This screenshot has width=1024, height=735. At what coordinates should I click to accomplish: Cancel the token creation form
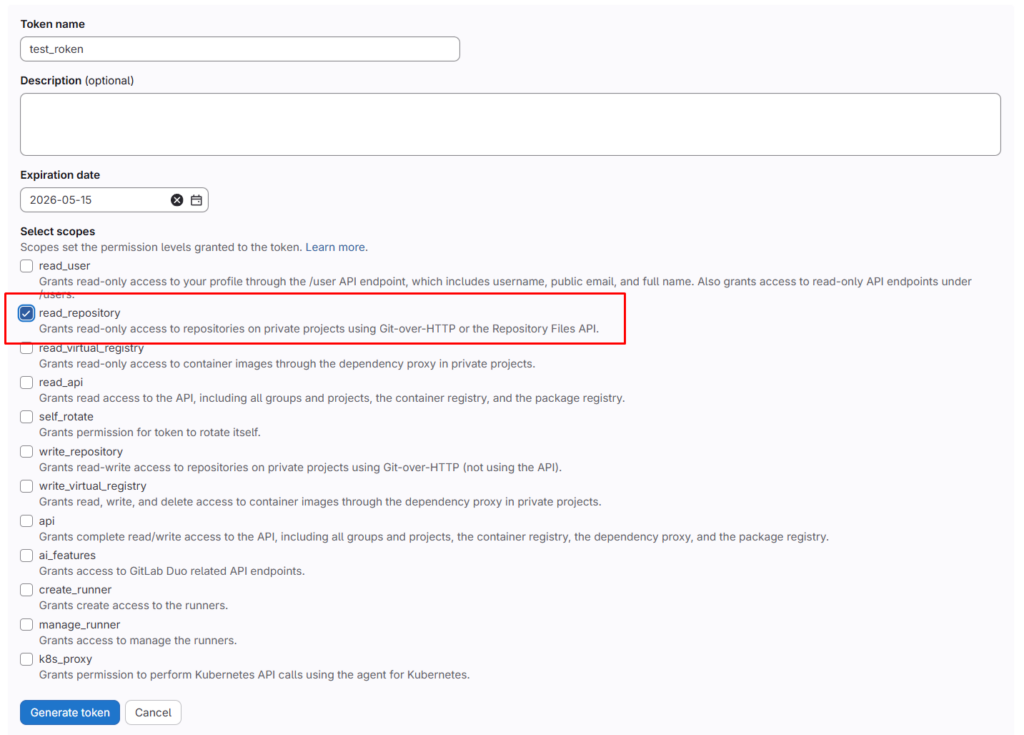click(x=153, y=713)
